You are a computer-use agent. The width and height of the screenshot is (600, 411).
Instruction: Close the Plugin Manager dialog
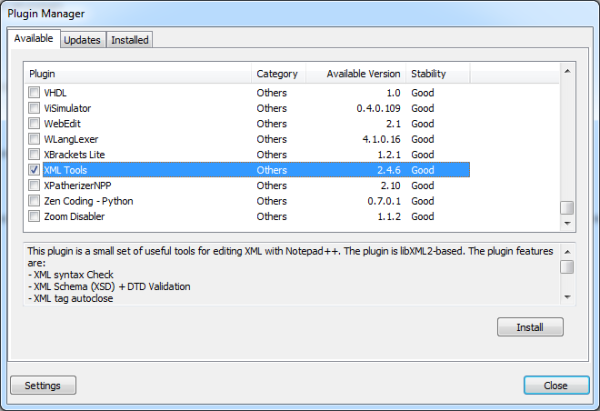[x=556, y=385]
